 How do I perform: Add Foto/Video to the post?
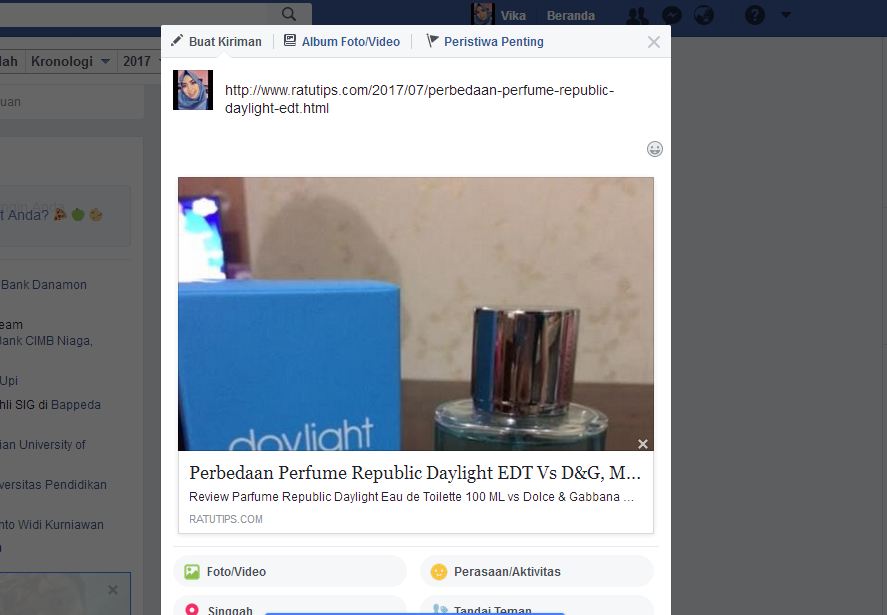[x=290, y=571]
